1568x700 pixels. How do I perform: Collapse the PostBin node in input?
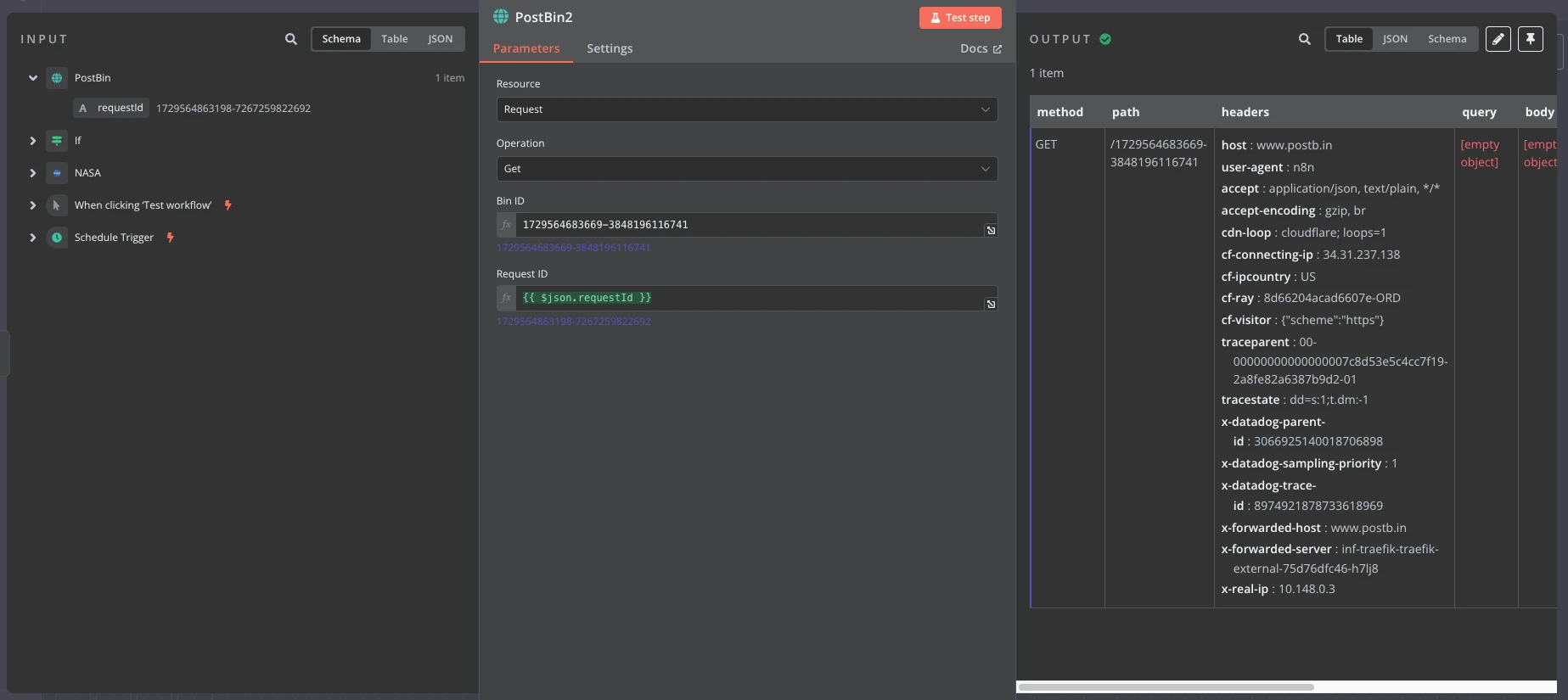[x=33, y=78]
